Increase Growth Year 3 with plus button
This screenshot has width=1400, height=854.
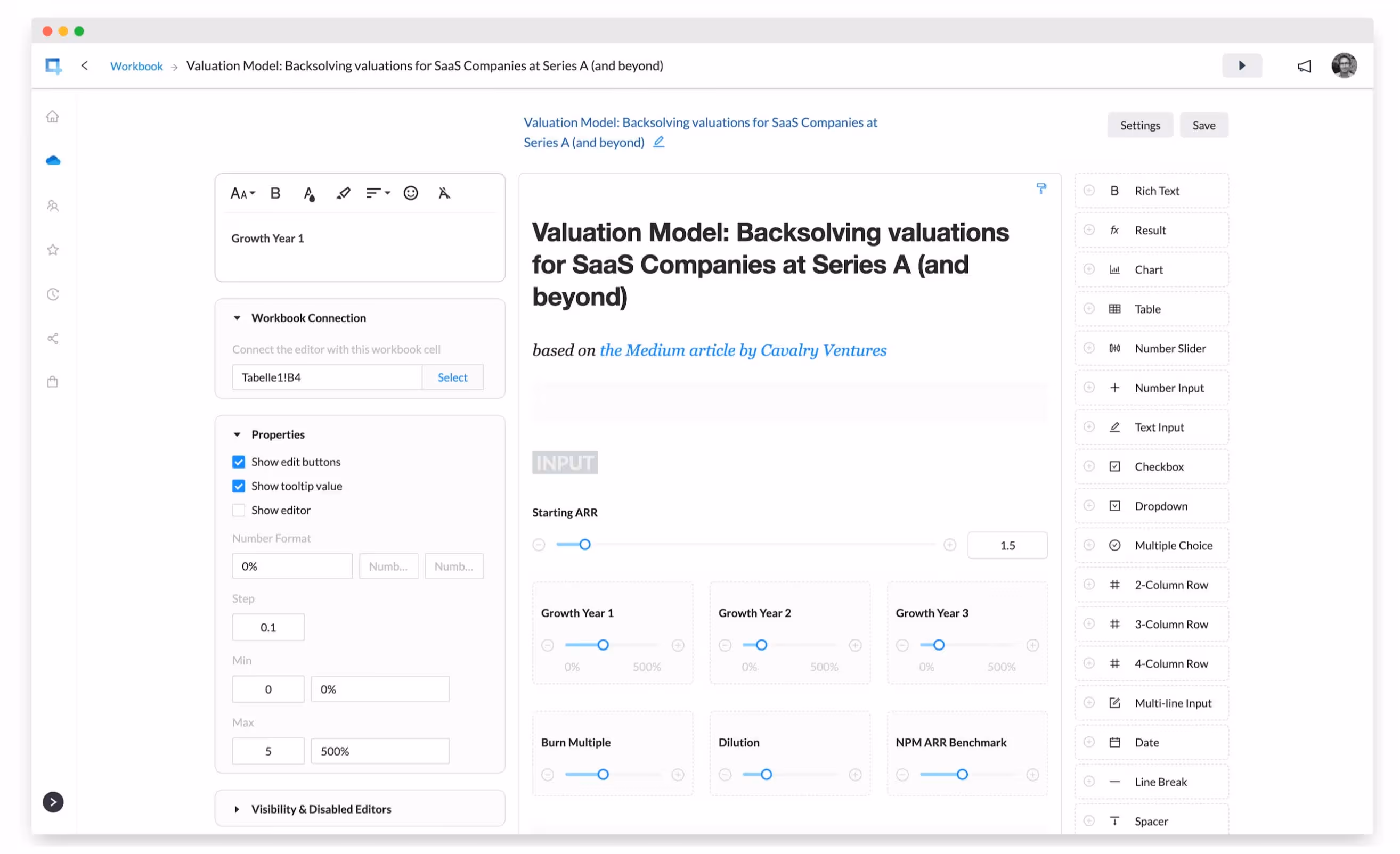1033,646
